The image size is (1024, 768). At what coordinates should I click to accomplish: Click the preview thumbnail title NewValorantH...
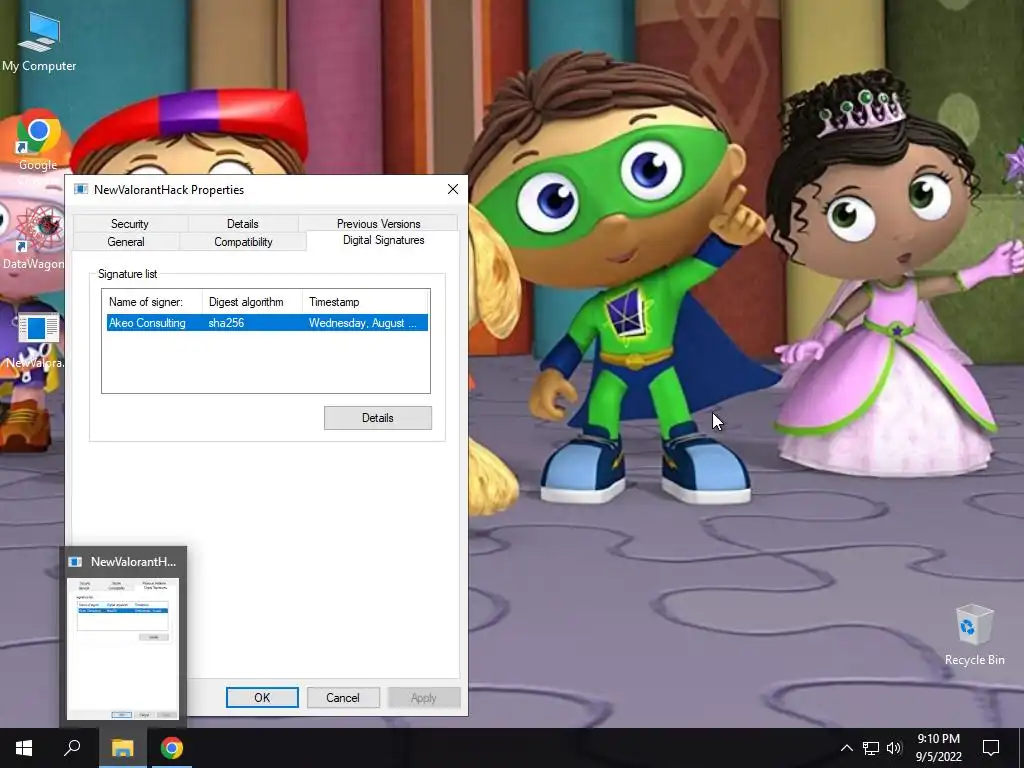coord(133,562)
